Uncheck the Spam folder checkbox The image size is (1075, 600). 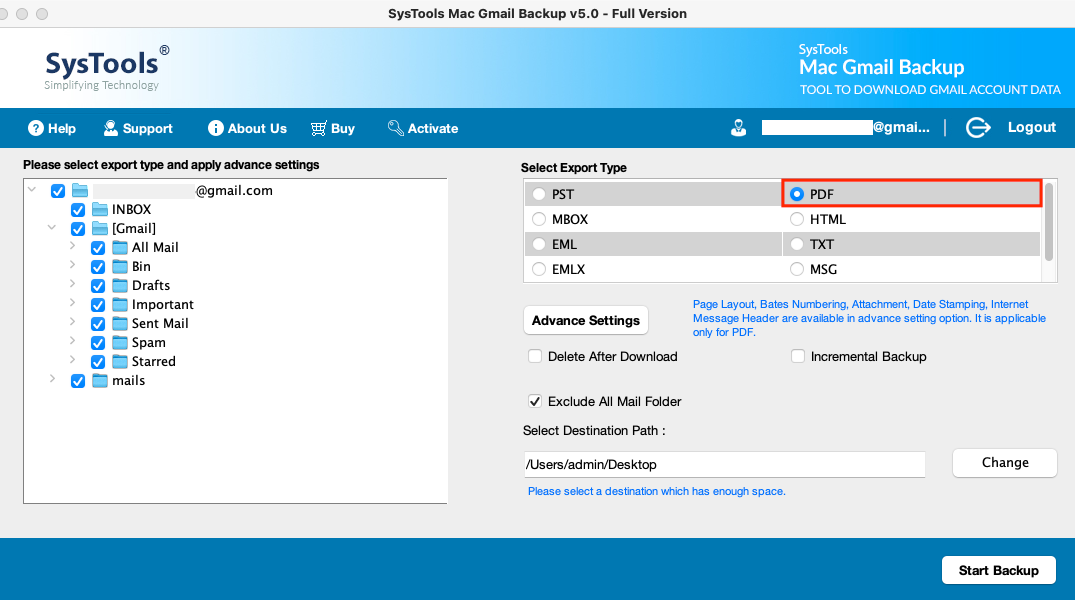coord(98,343)
